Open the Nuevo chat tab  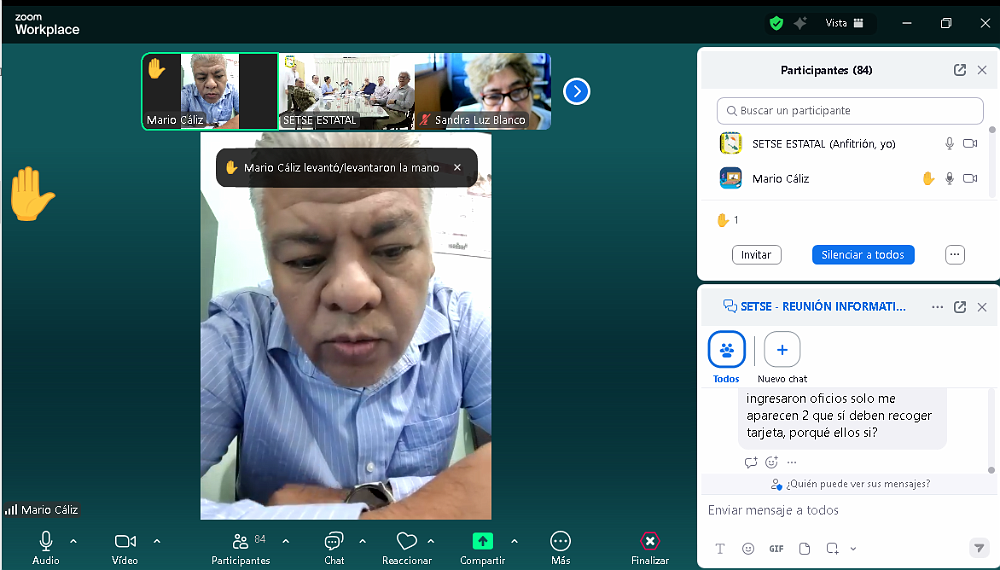[782, 351]
